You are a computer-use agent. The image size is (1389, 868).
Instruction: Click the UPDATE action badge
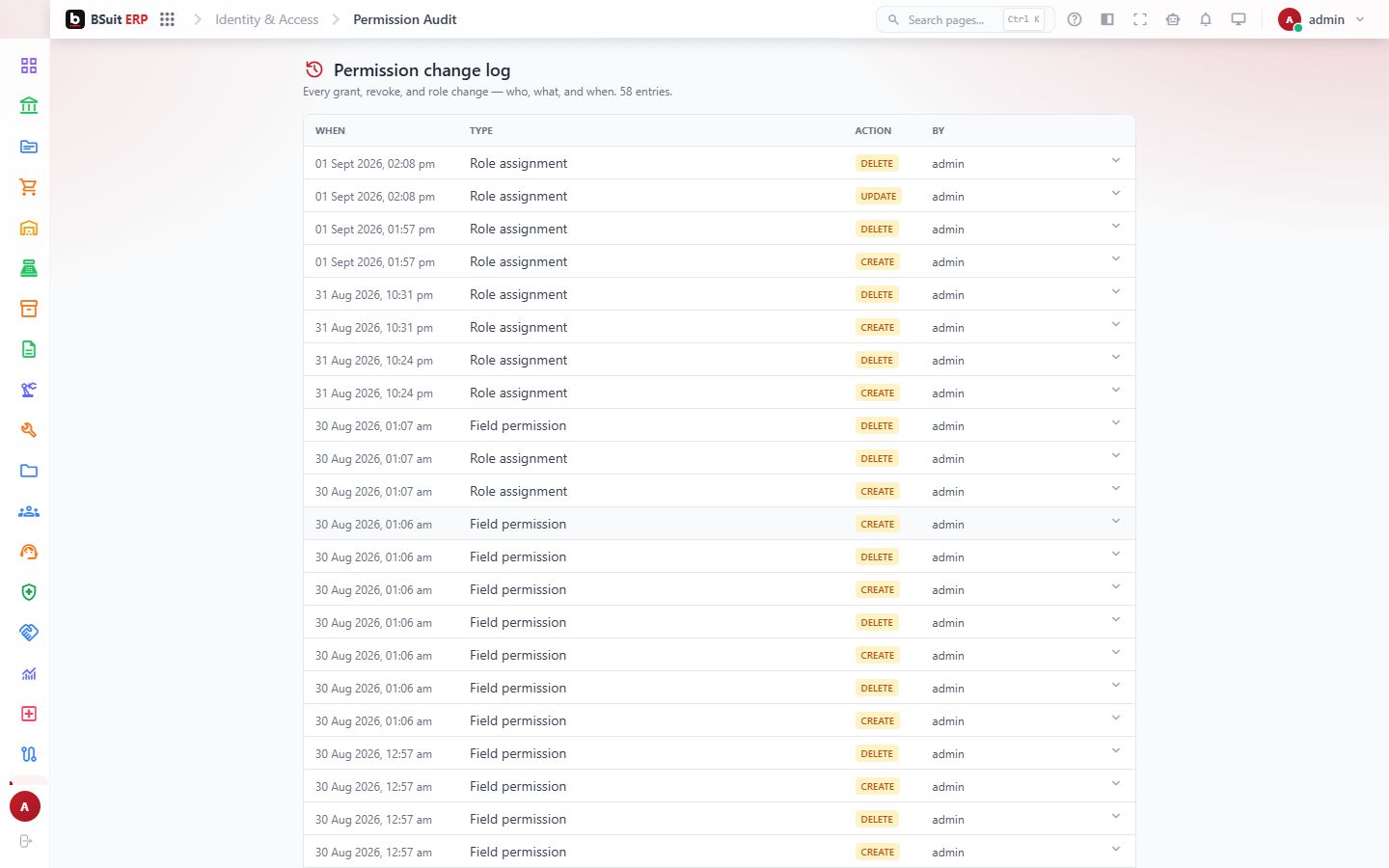coord(878,196)
